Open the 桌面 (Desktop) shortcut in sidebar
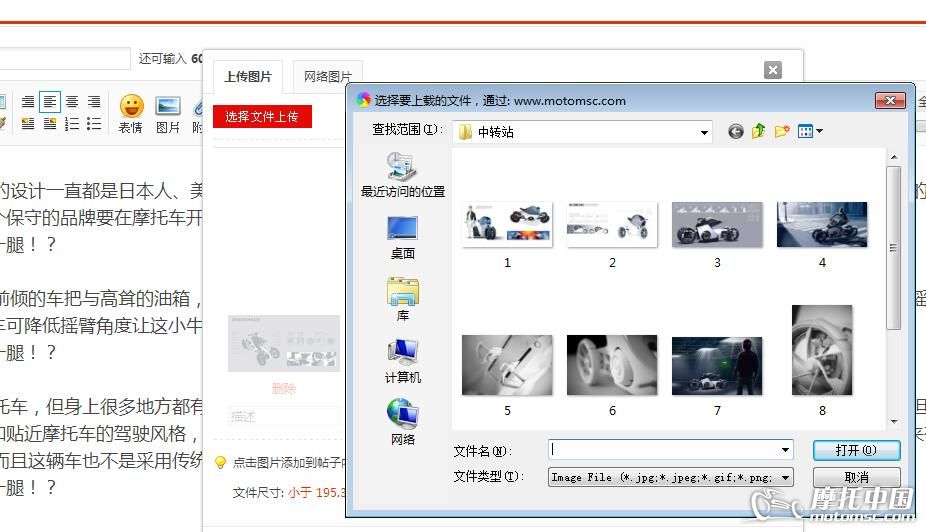The image size is (926, 532). tap(402, 237)
